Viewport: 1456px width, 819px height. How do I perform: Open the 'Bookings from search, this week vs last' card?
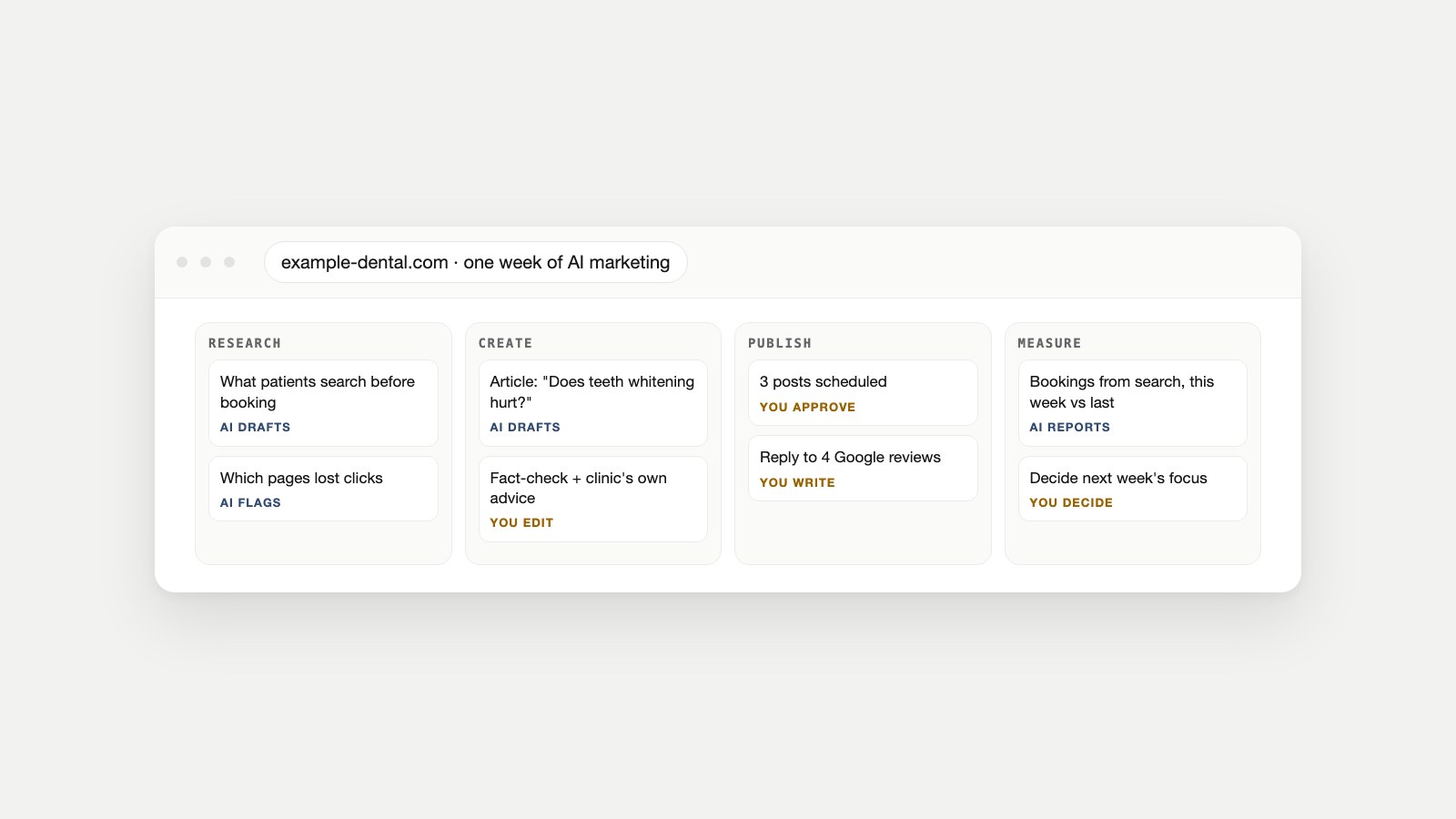pyautogui.click(x=1132, y=403)
